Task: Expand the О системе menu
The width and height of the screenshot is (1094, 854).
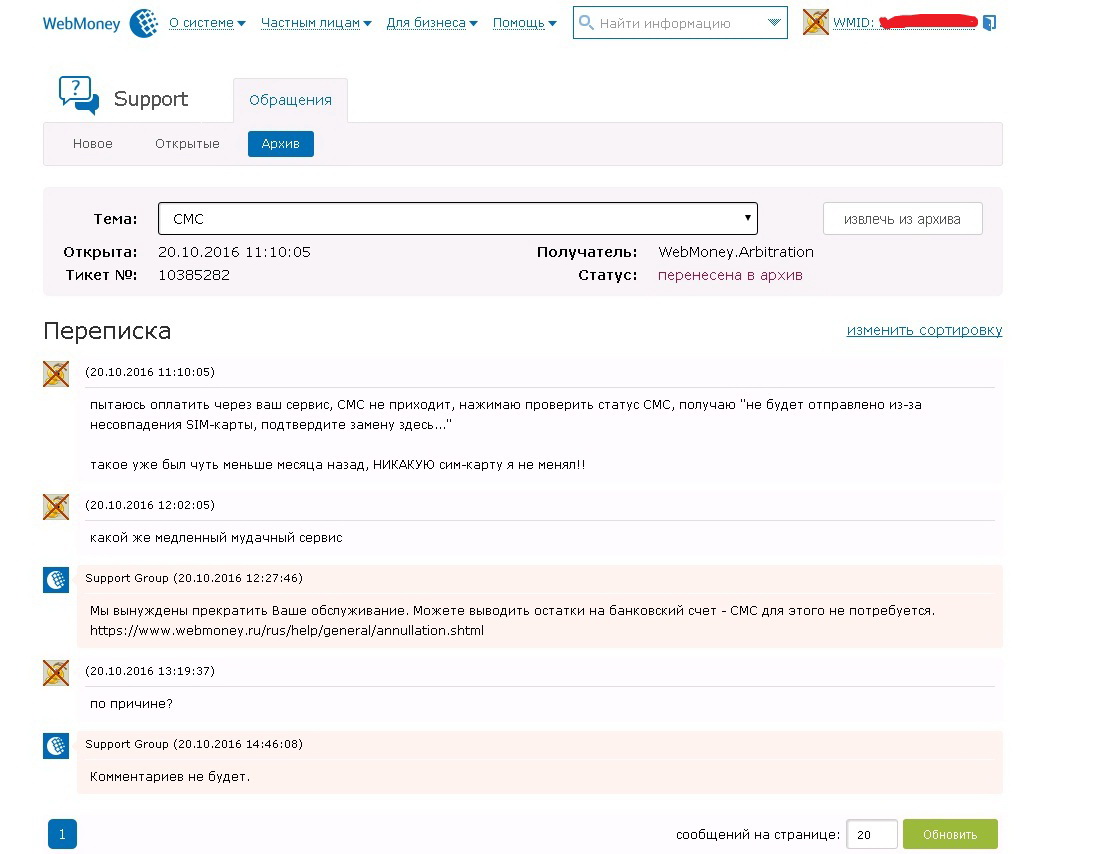Action: (x=206, y=23)
